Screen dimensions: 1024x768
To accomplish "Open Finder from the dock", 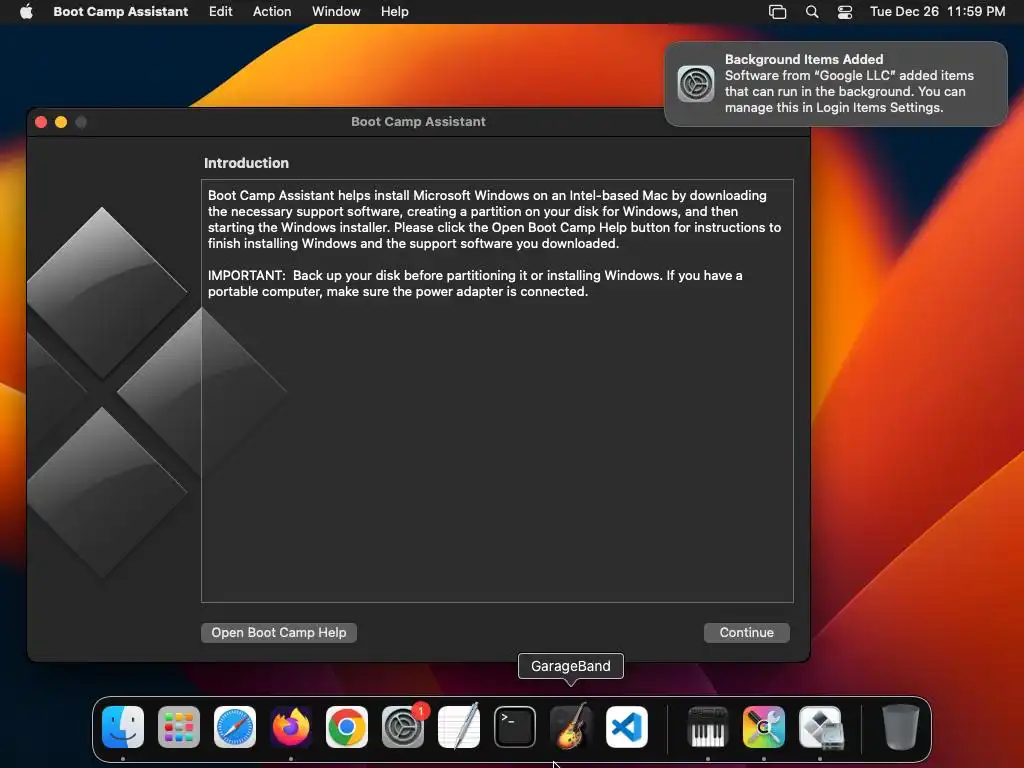I will click(x=123, y=727).
